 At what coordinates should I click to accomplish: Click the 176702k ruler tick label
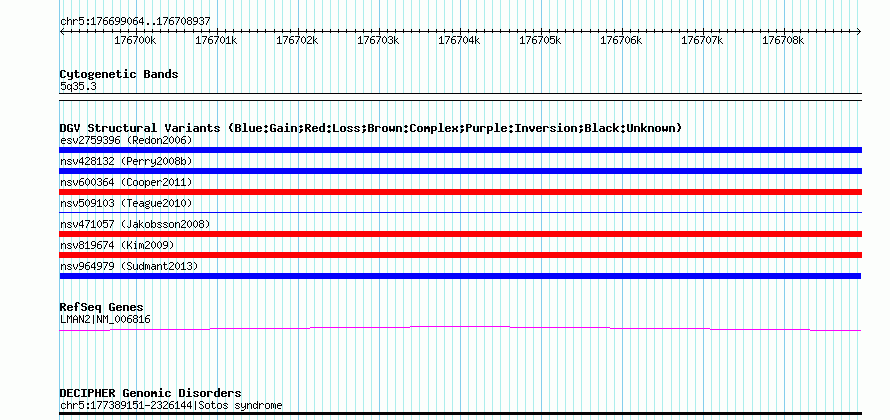pos(297,40)
